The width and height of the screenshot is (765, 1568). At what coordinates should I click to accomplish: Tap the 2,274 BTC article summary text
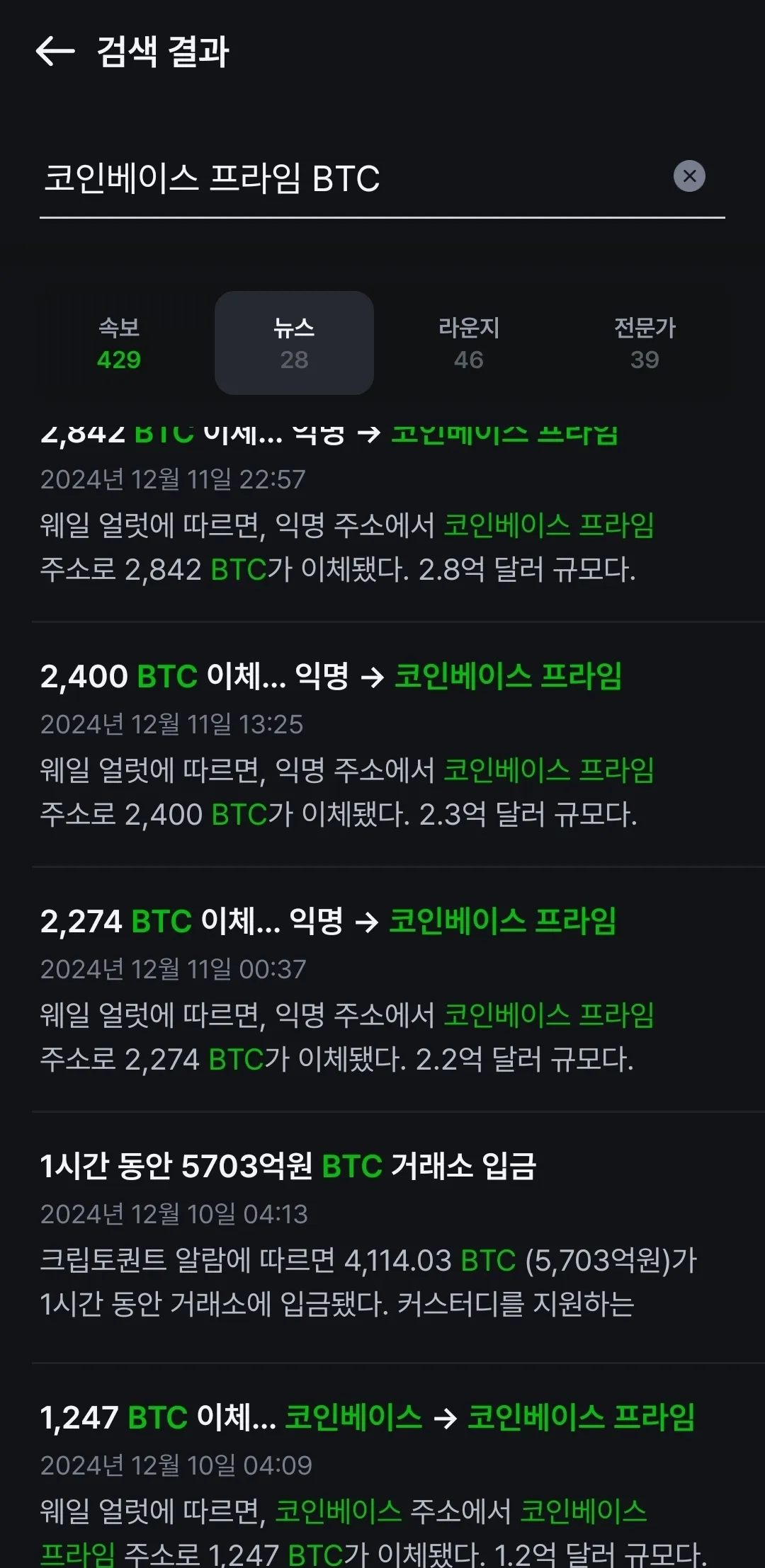pyautogui.click(x=346, y=1037)
